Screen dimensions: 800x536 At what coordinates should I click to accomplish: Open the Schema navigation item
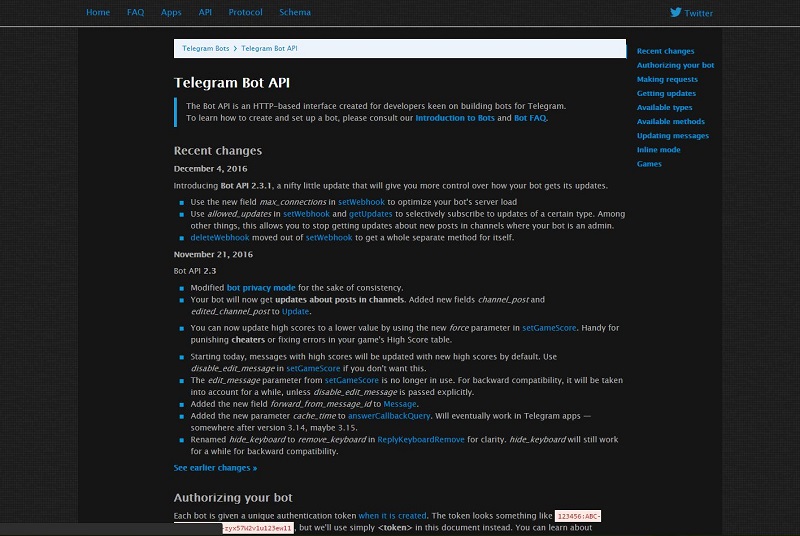295,12
